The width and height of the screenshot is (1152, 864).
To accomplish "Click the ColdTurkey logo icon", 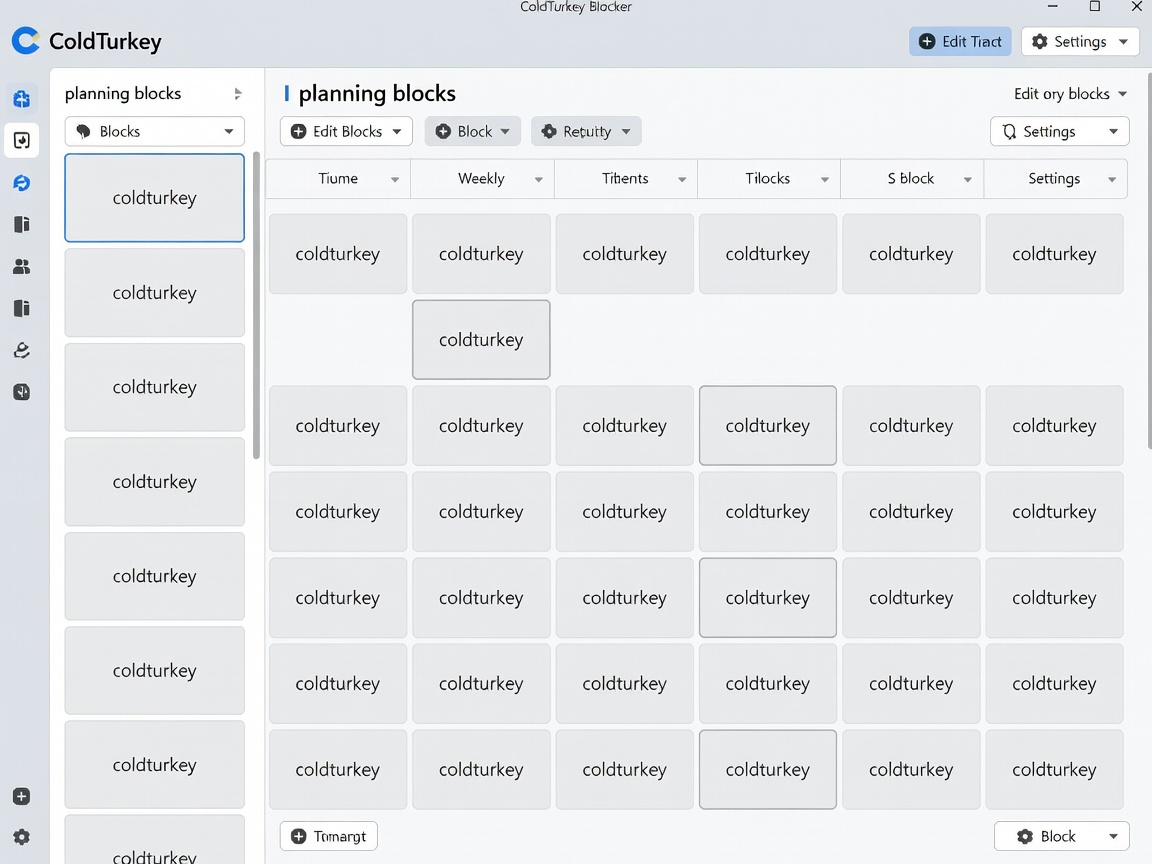I will (26, 41).
